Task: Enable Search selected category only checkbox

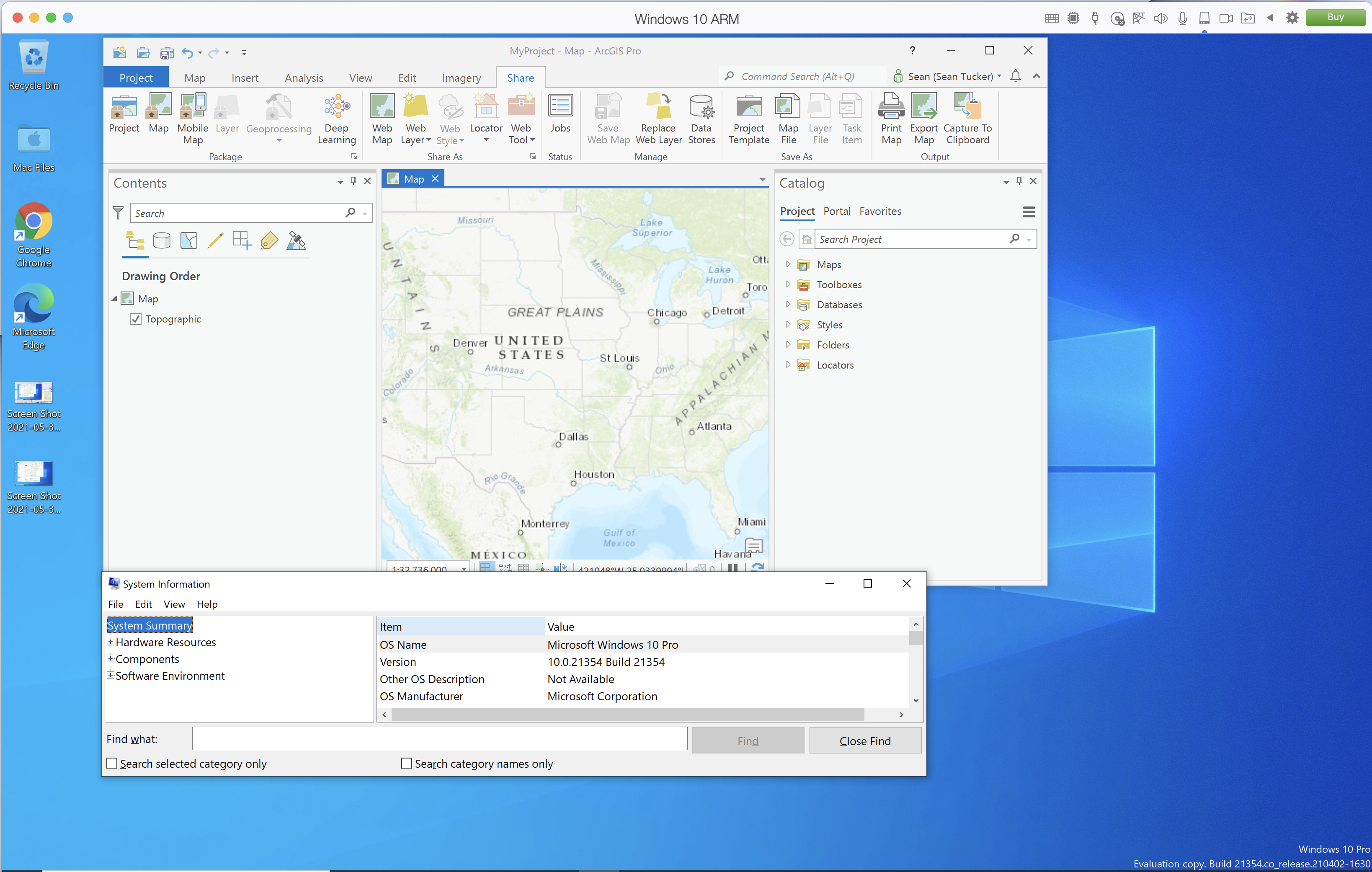Action: coord(112,763)
